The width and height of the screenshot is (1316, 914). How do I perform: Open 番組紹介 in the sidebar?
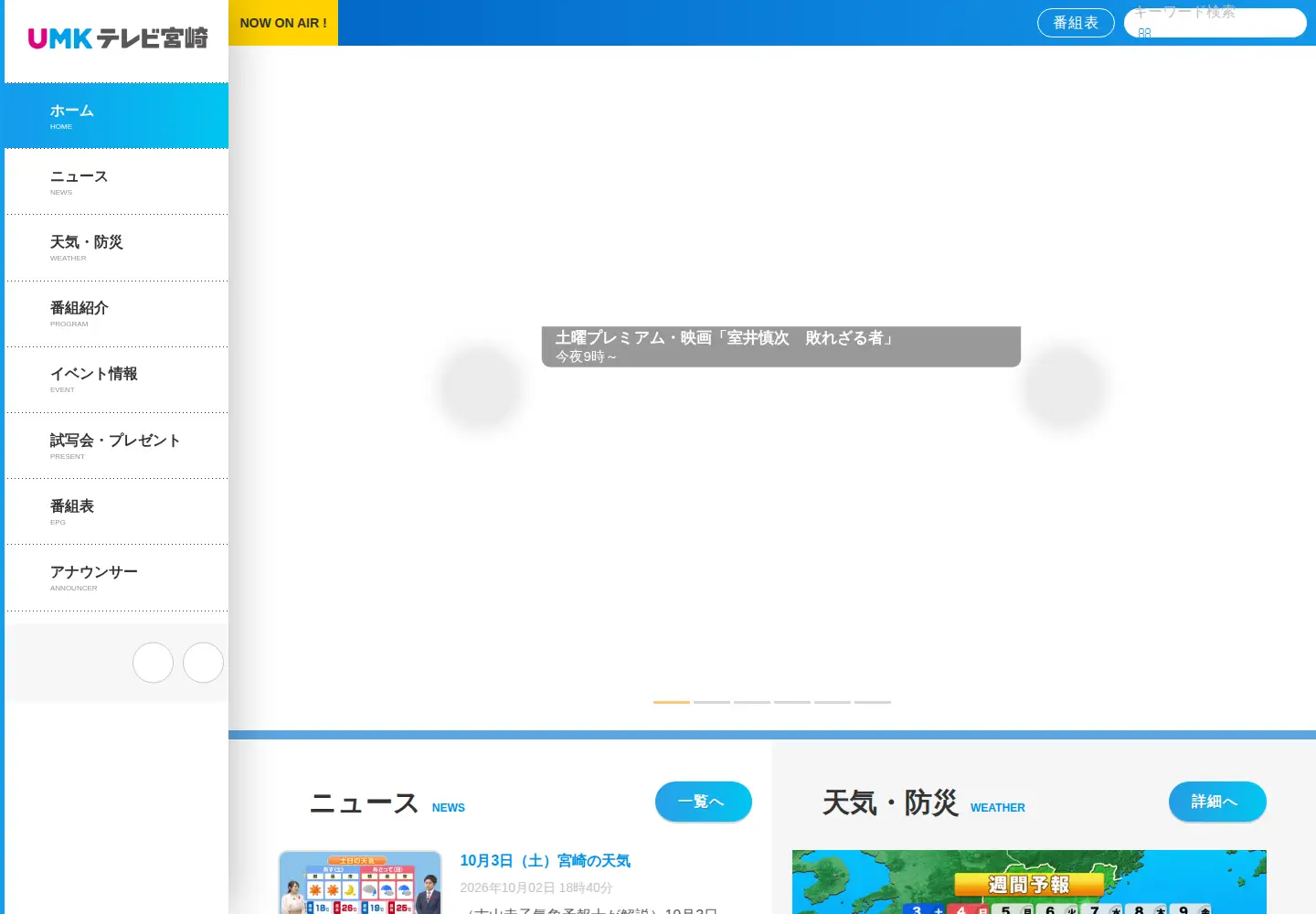tap(117, 314)
